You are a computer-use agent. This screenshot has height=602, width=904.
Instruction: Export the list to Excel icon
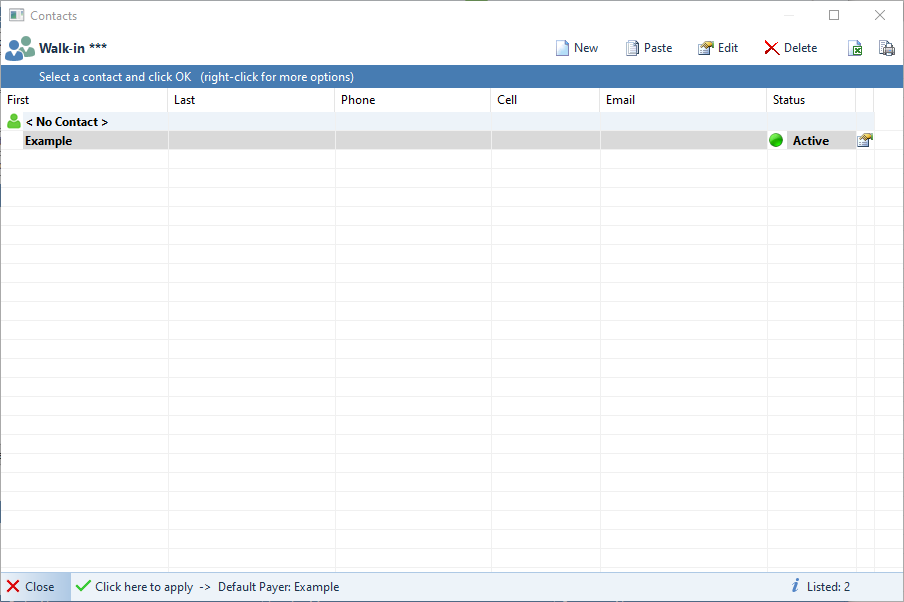(855, 48)
